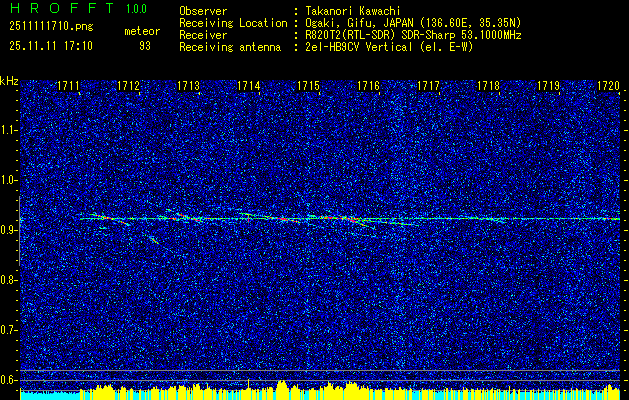
Task: Click the 1.0 kHz axis label
Action: pos(8,180)
